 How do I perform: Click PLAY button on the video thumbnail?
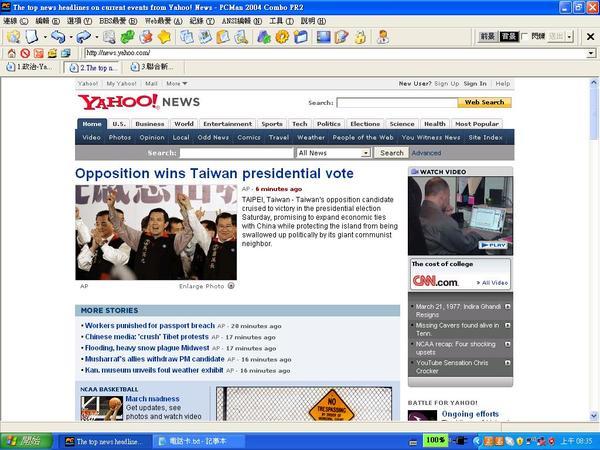pos(493,245)
